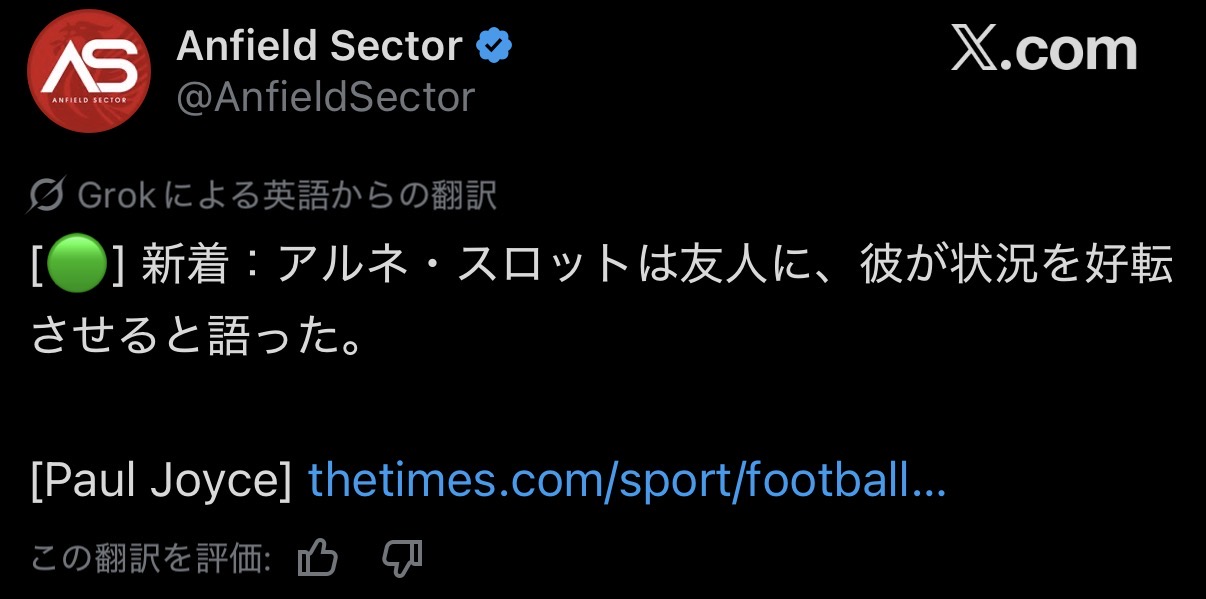Image resolution: width=1206 pixels, height=599 pixels.
Task: Click the "この翻訳を評価:" label
Action: [151, 558]
